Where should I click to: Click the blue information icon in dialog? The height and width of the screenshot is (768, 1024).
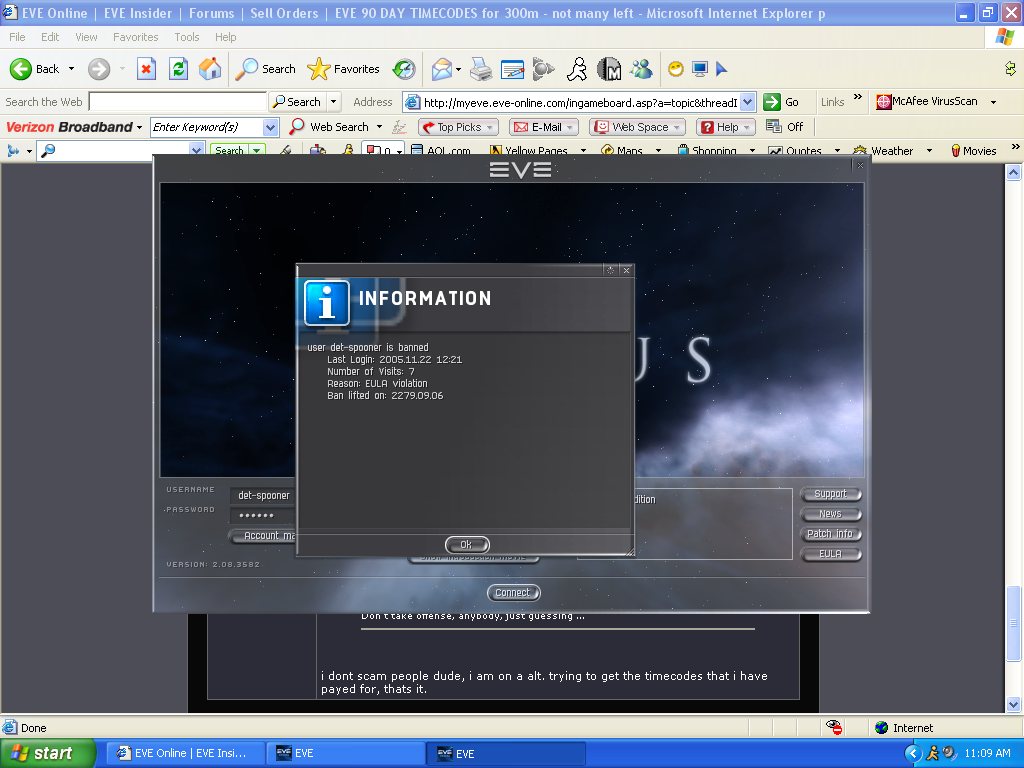point(327,303)
